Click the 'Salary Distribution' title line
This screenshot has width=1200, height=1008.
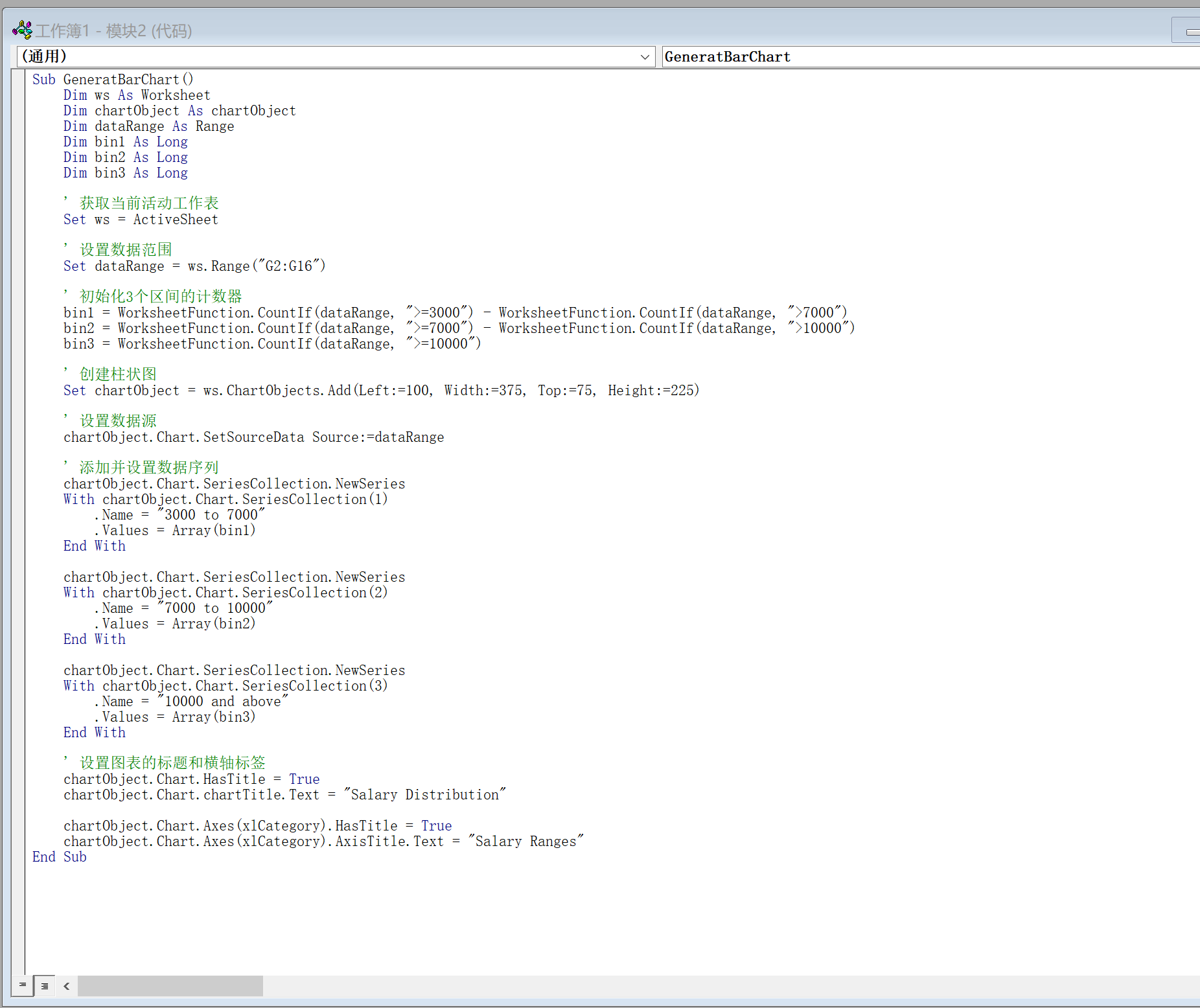[285, 795]
